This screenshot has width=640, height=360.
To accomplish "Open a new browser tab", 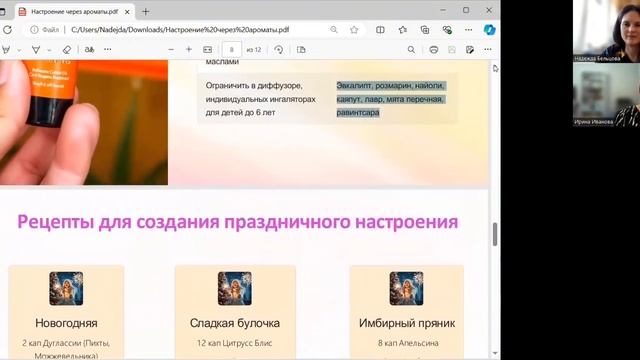I will click(x=145, y=12).
